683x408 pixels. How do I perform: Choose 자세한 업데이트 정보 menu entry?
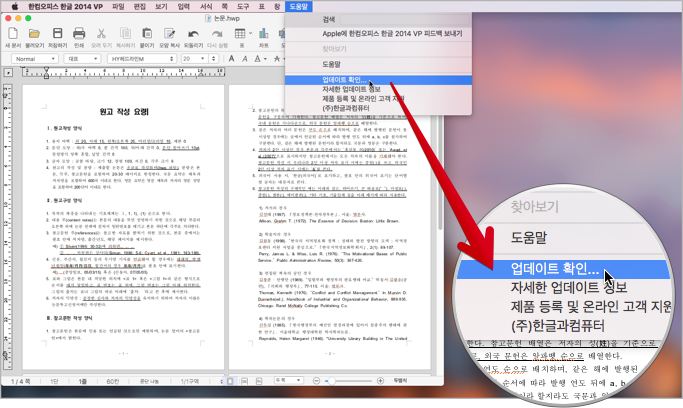pos(378,89)
